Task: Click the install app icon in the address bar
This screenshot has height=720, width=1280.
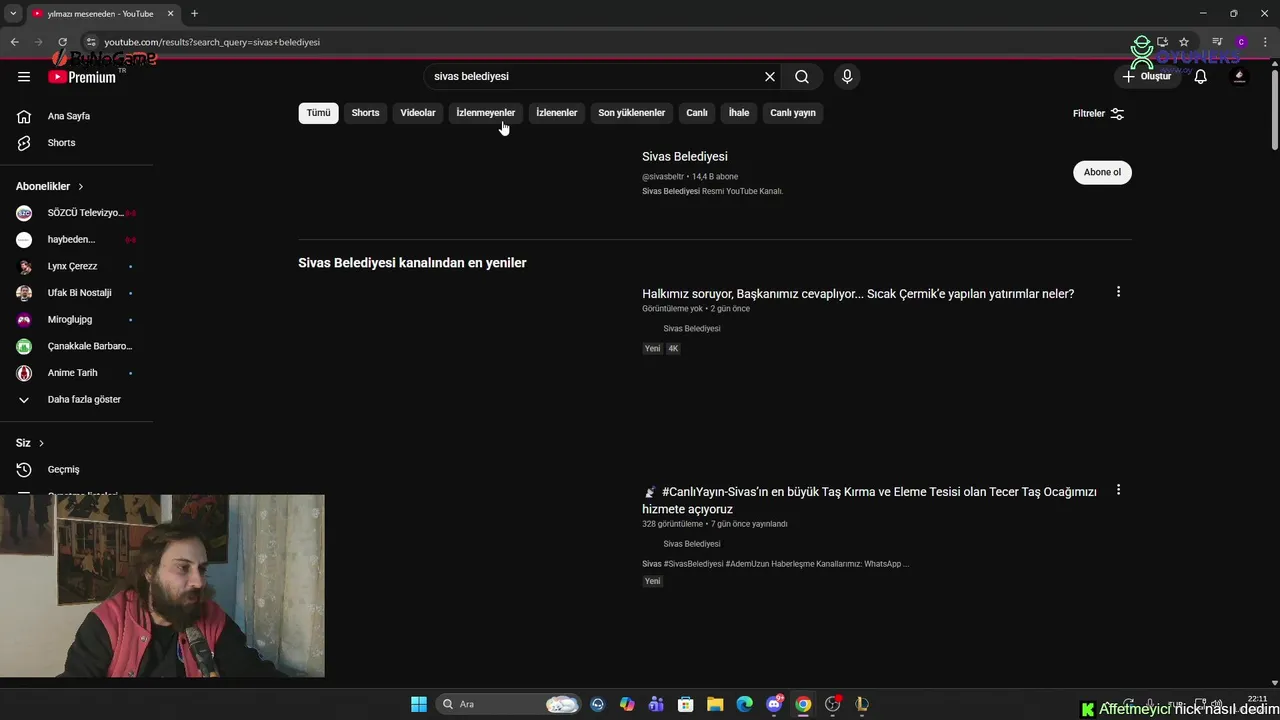Action: pos(1162,42)
